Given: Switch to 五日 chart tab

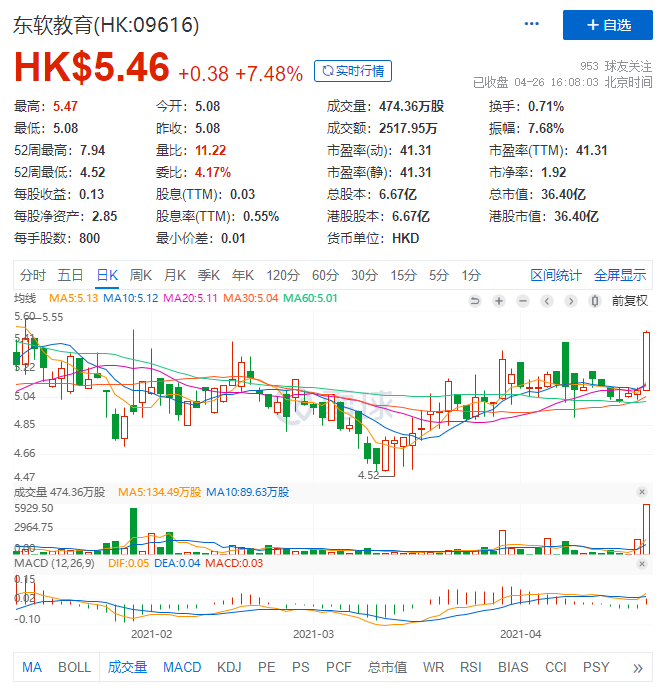Looking at the screenshot, I should 70,275.
